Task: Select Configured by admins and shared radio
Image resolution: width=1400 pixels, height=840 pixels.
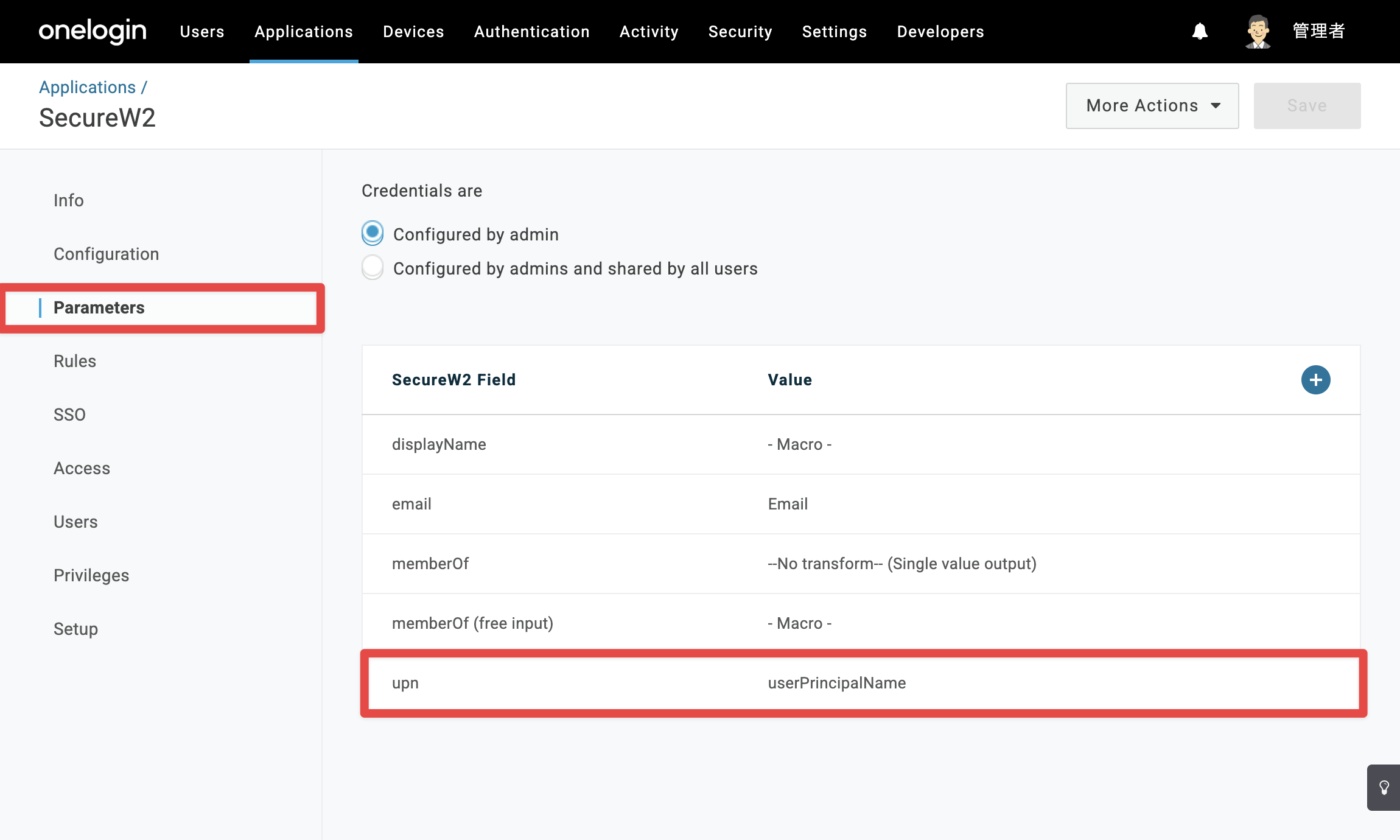Action: tap(373, 267)
